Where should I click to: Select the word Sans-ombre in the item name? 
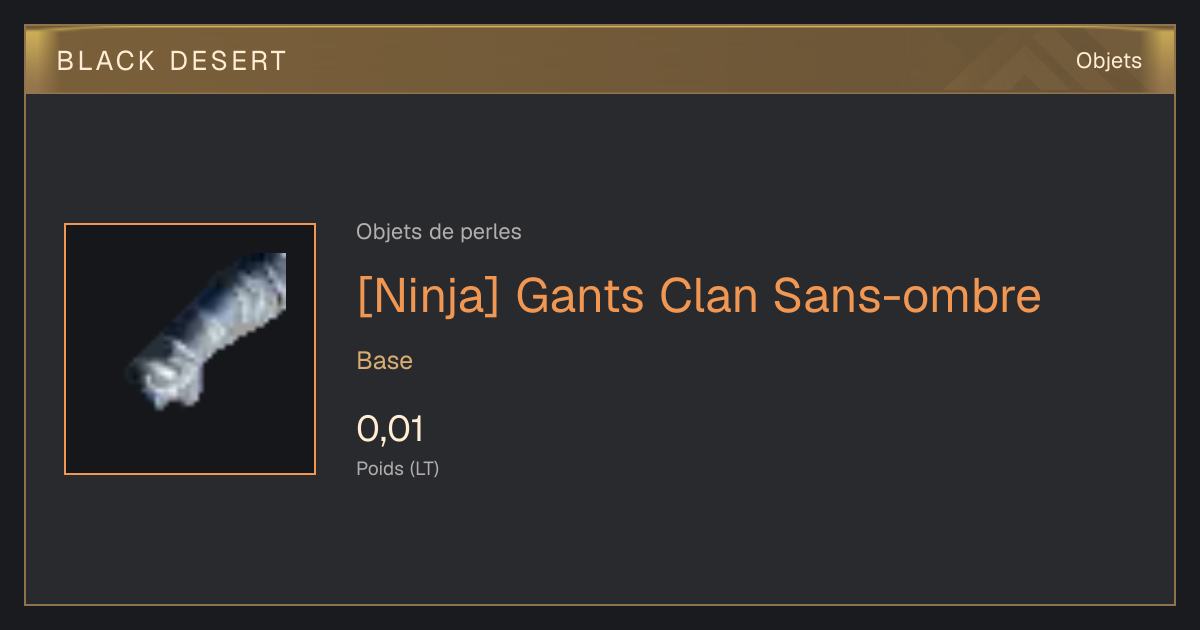(907, 296)
